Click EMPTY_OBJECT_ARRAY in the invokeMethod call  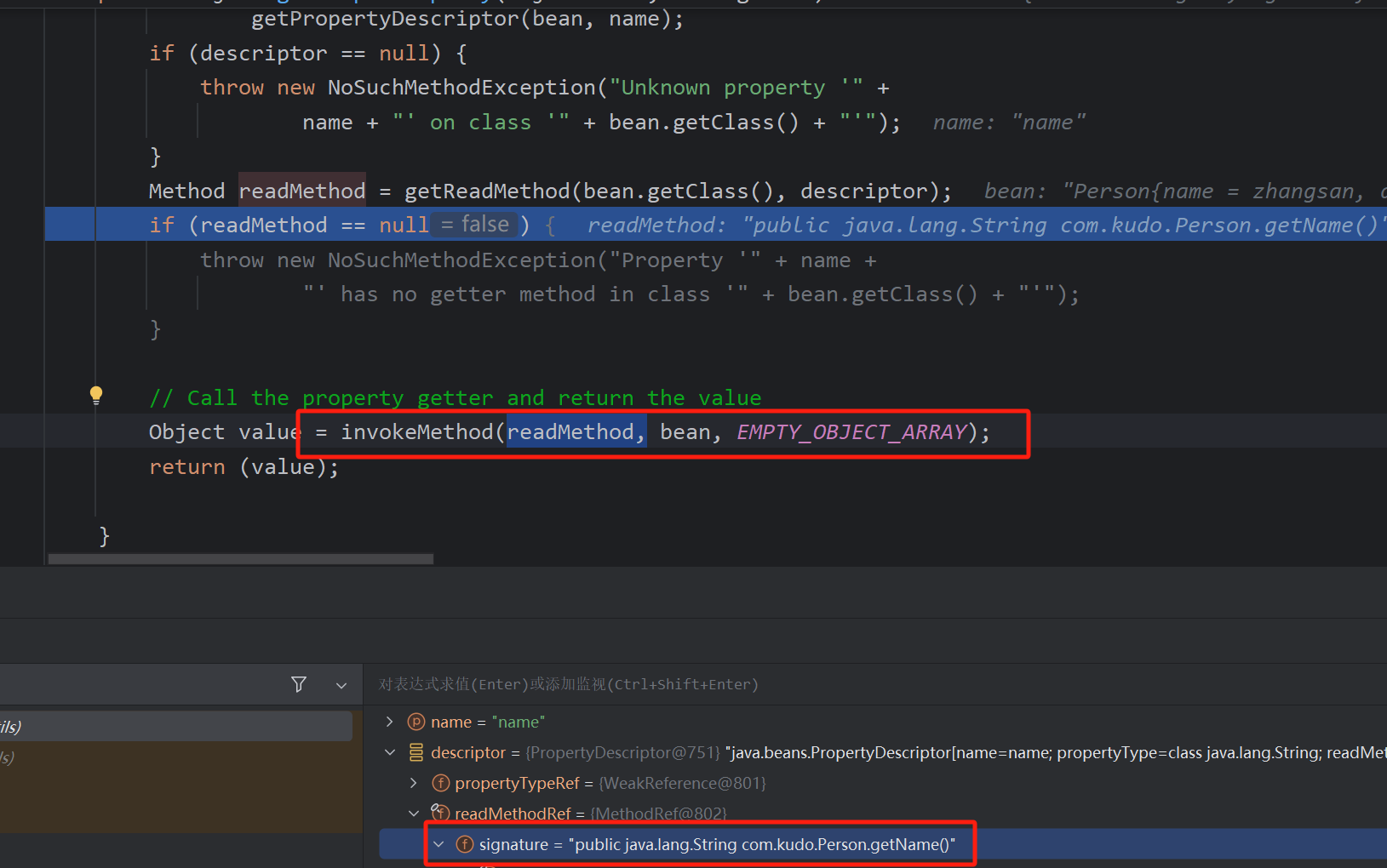click(852, 432)
